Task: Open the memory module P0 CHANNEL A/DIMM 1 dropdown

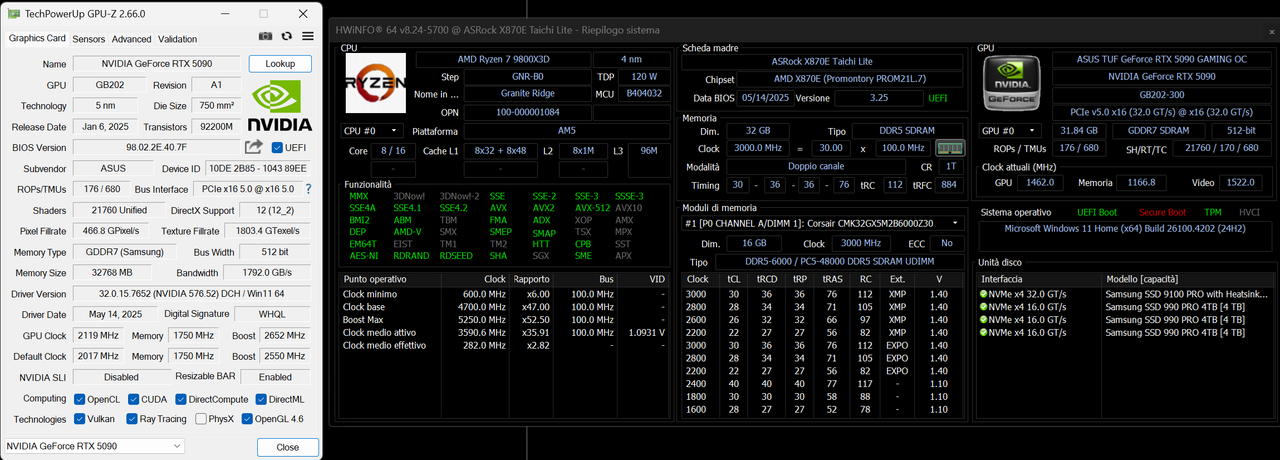Action: point(823,223)
